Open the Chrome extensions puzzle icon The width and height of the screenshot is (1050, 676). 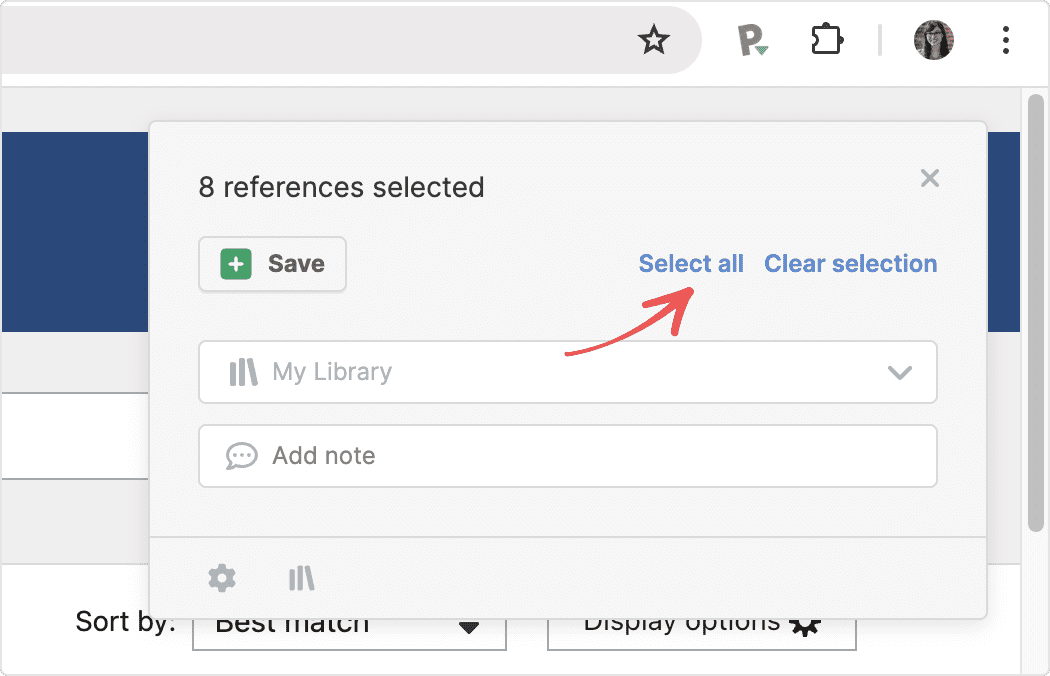(827, 40)
